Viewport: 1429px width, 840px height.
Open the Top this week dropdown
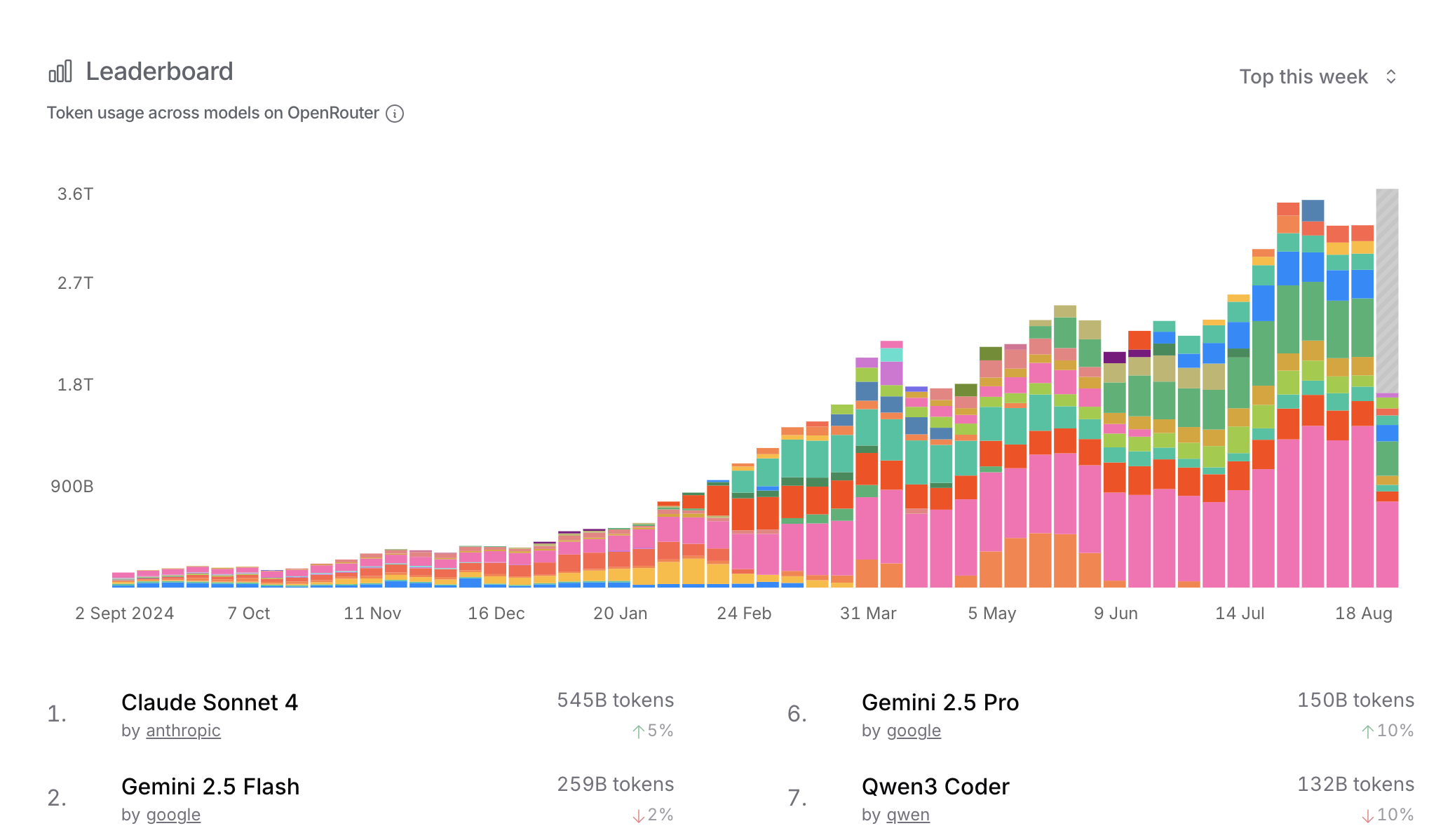click(1303, 76)
